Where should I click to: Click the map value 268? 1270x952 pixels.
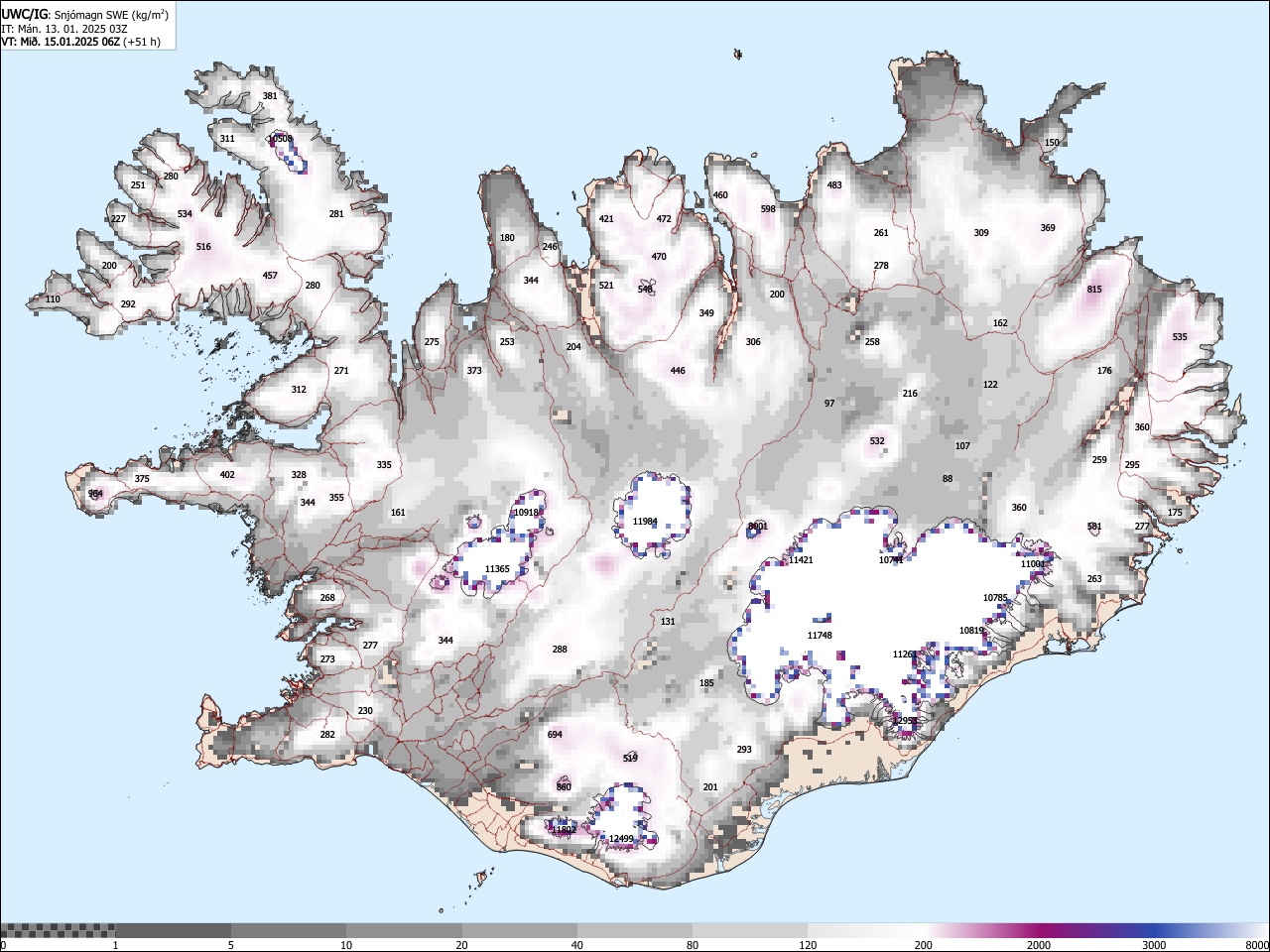click(327, 598)
